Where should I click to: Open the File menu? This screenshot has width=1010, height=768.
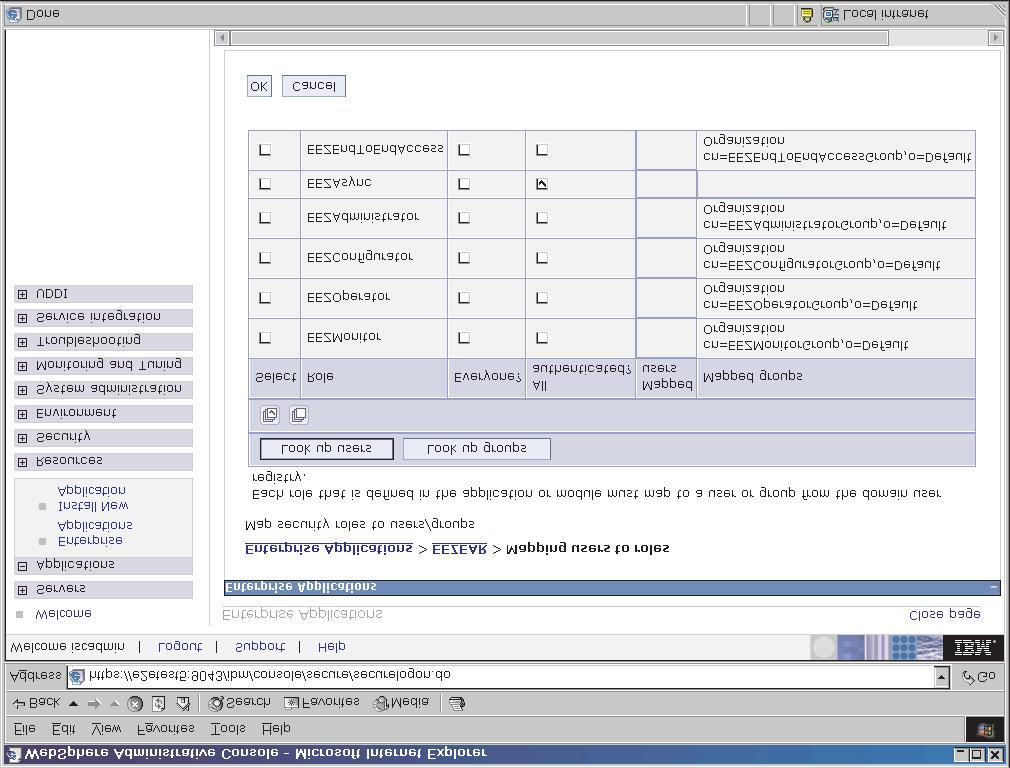(24, 729)
